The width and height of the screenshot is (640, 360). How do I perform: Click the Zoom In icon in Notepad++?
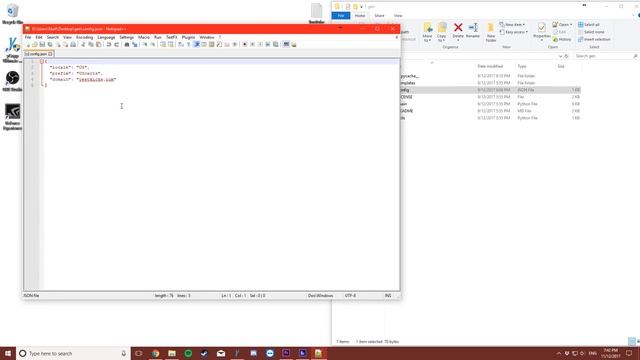coord(144,44)
